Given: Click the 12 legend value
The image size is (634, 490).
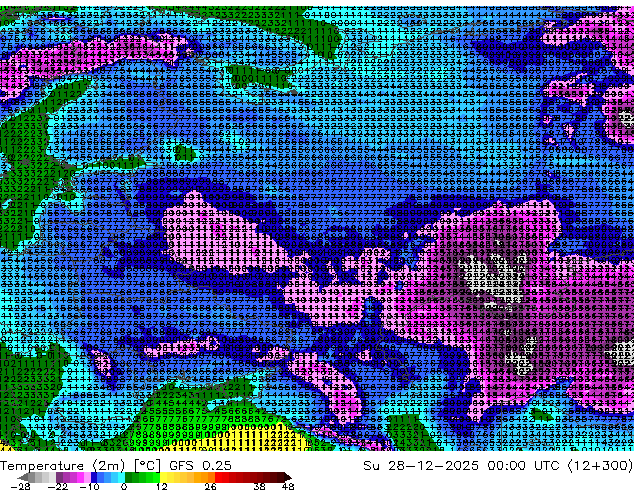Looking at the screenshot, I should 162,486.
